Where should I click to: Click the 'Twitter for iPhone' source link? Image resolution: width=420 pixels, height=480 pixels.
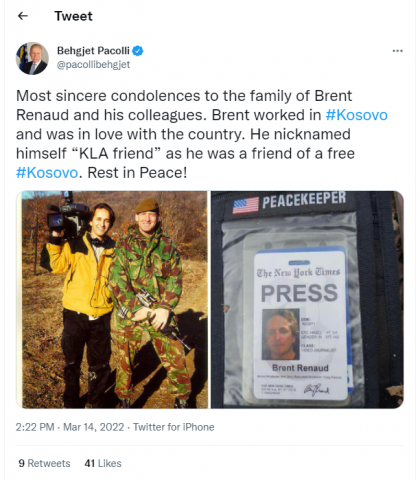[174, 427]
